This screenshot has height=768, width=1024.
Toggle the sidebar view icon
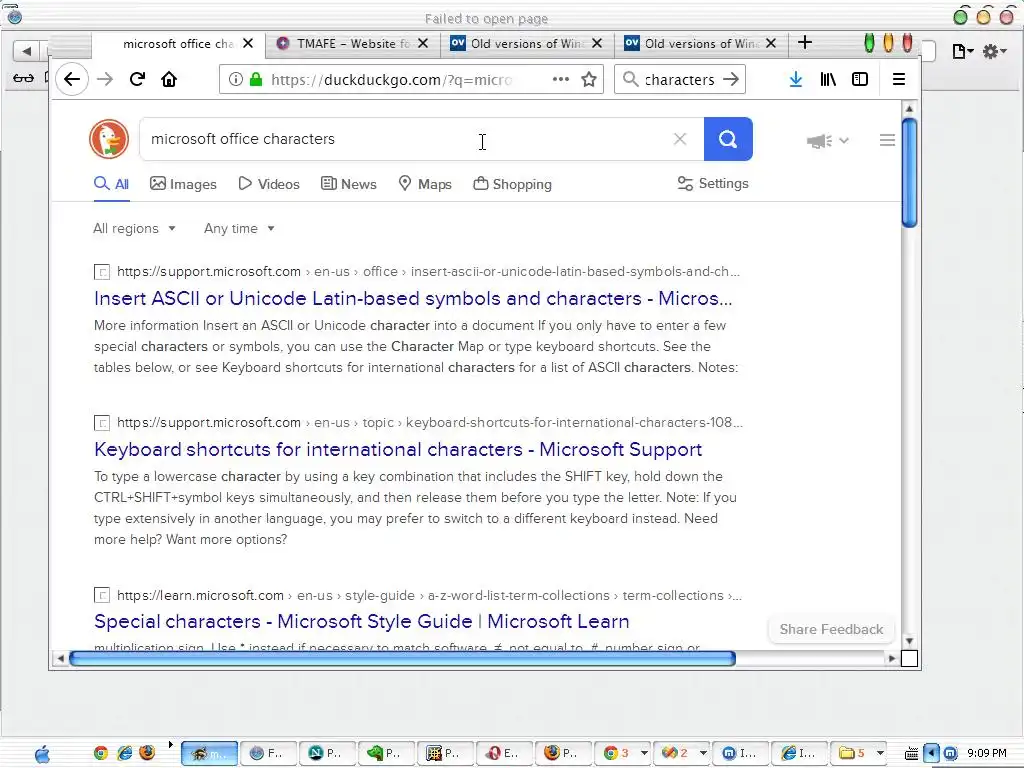pyautogui.click(x=860, y=80)
